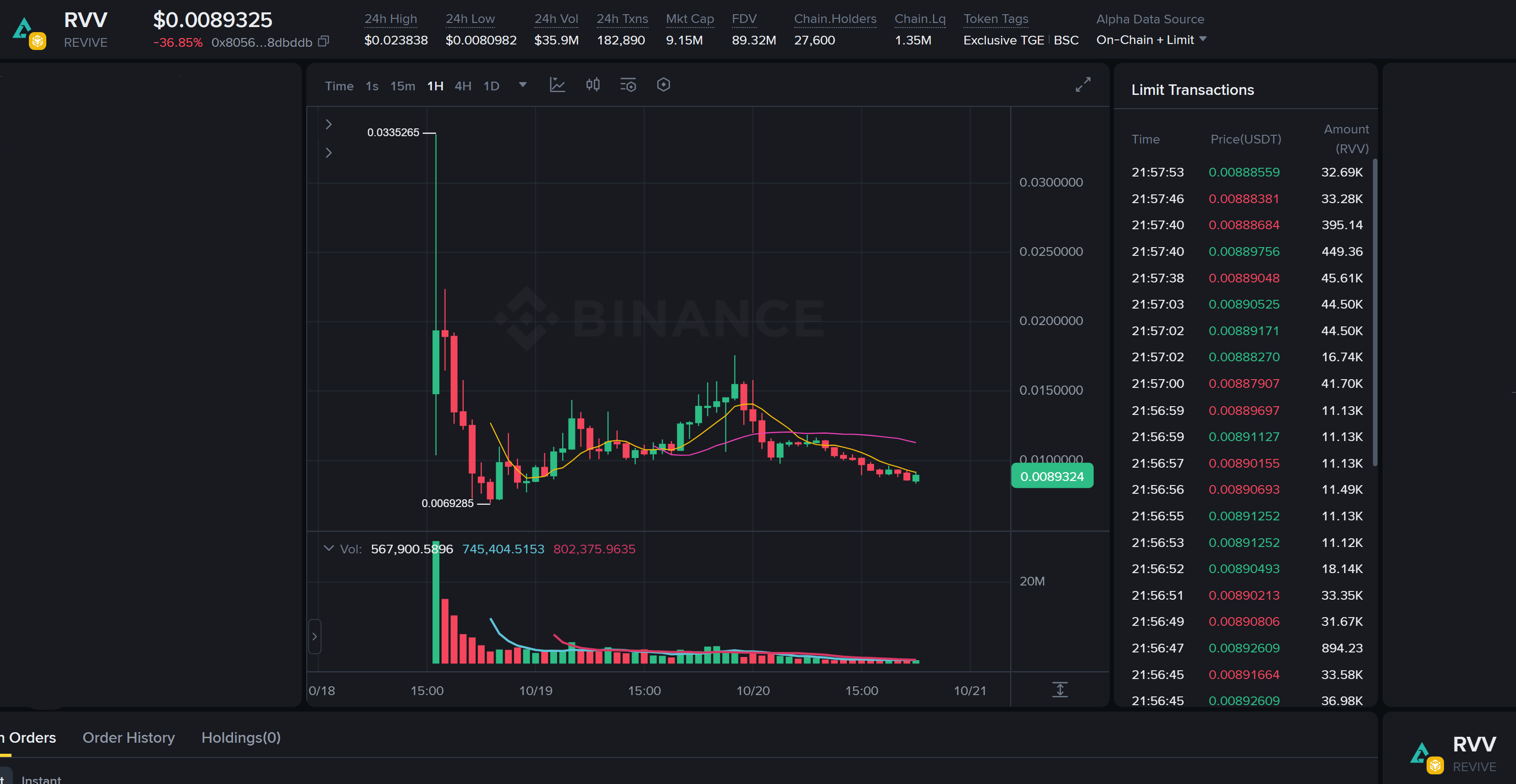Click the 0.0200000 price axis label
The image size is (1516, 784).
point(1051,321)
